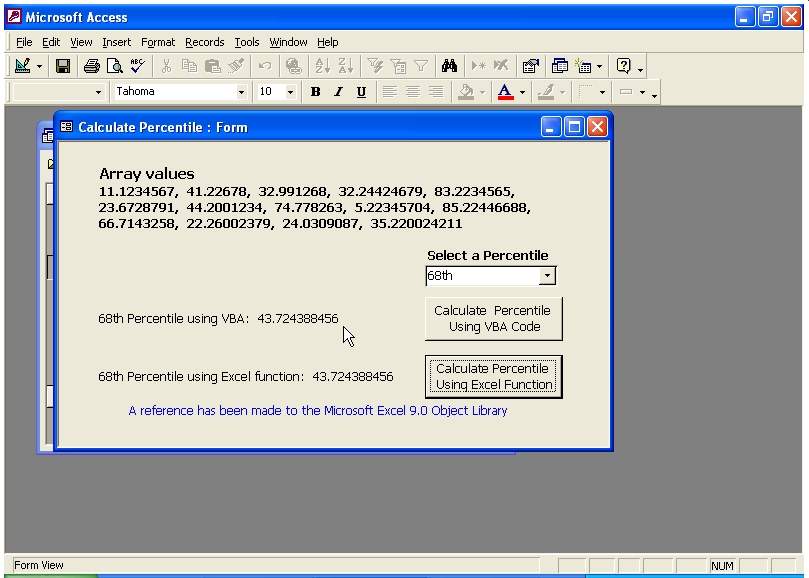Open the font size 10 dropdown

290,92
